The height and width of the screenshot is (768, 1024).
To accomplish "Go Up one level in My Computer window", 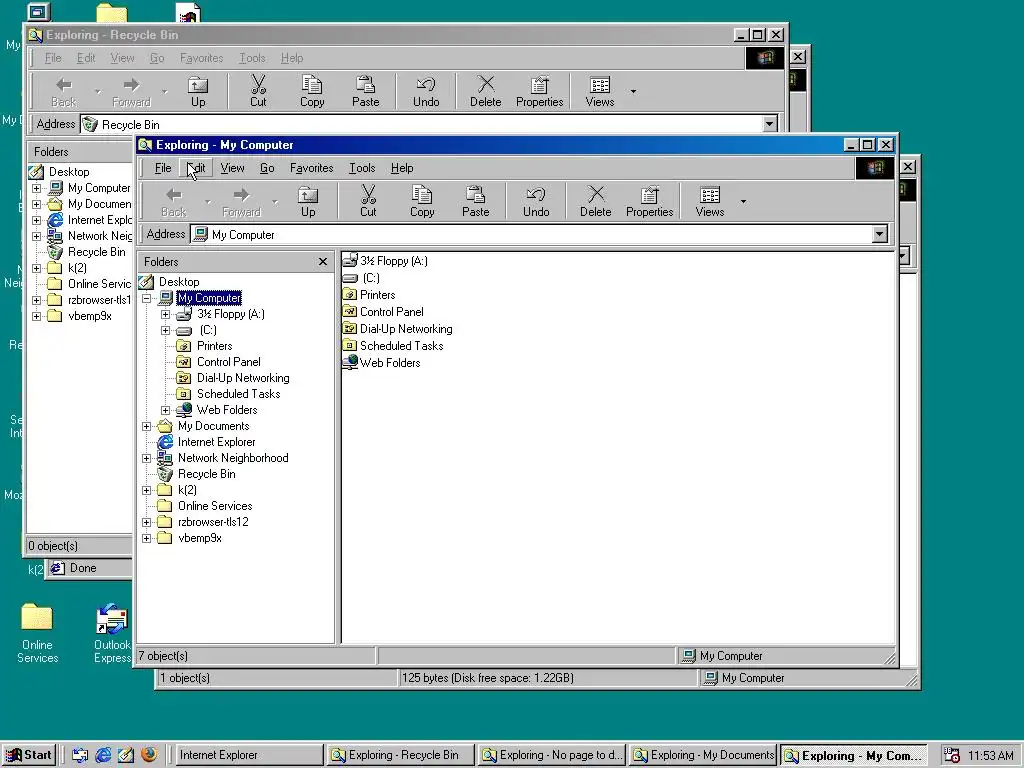I will [308, 200].
